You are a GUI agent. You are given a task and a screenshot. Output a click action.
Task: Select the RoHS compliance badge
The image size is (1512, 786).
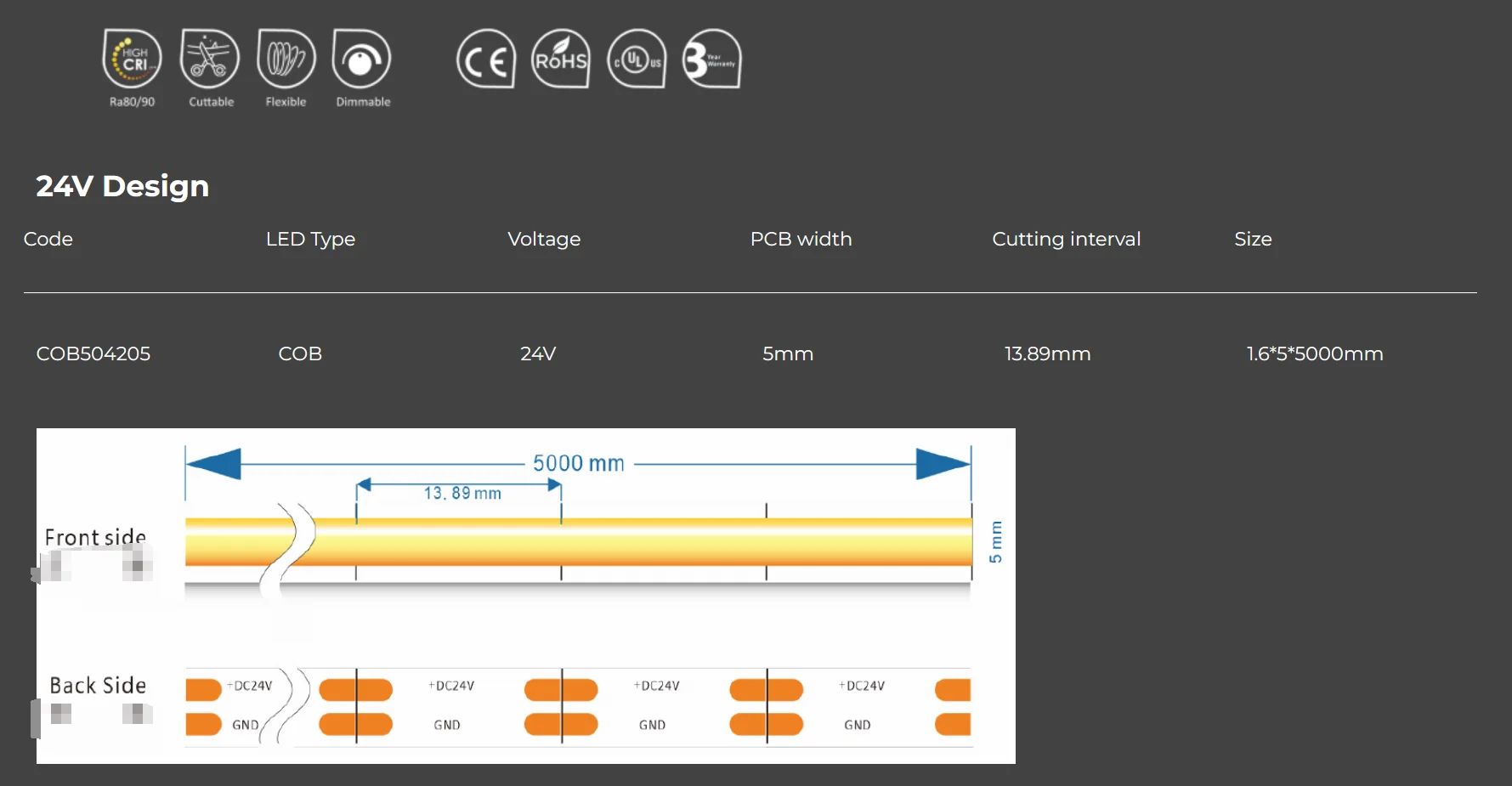click(x=561, y=59)
